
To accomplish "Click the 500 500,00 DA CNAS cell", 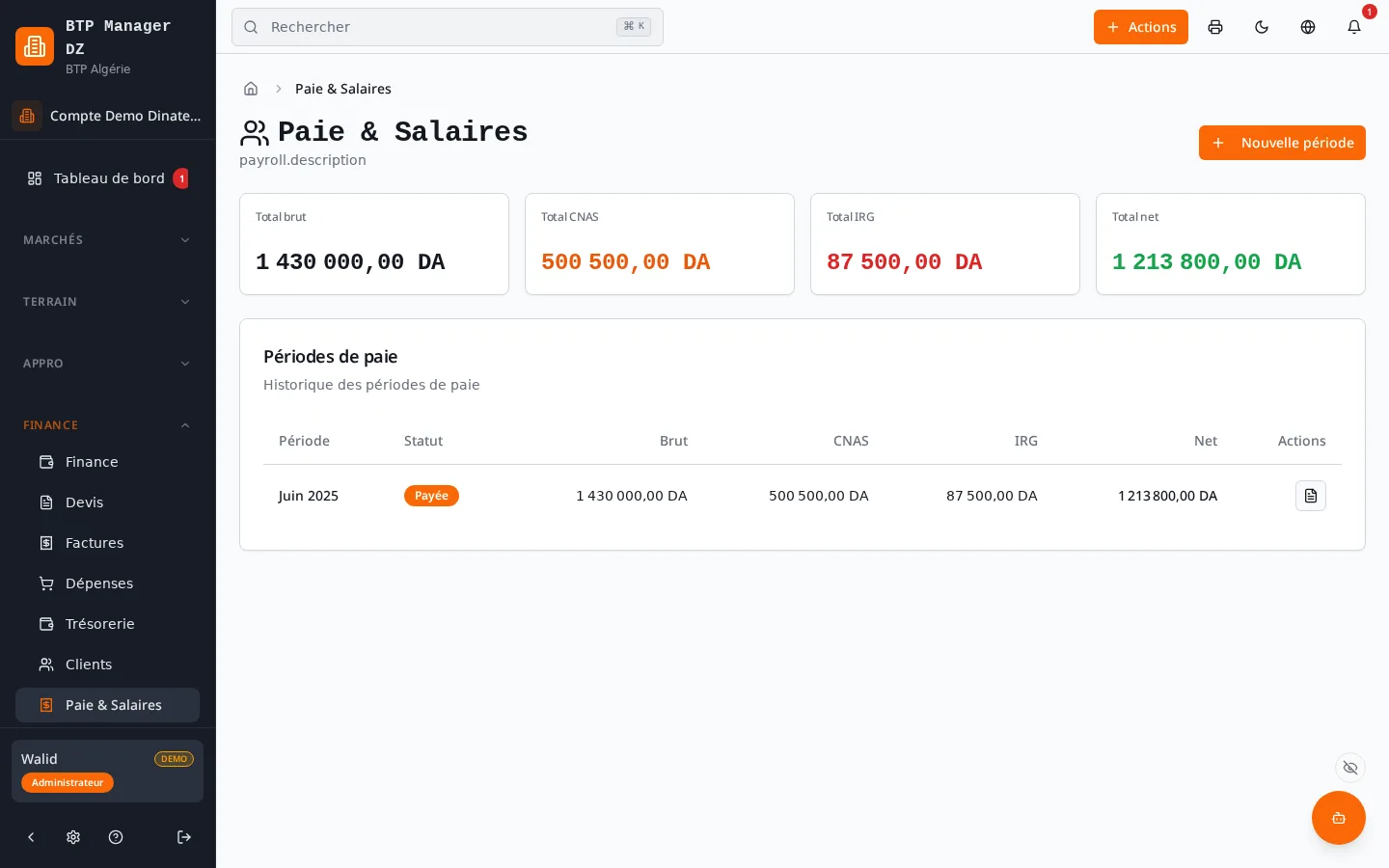I will [819, 496].
